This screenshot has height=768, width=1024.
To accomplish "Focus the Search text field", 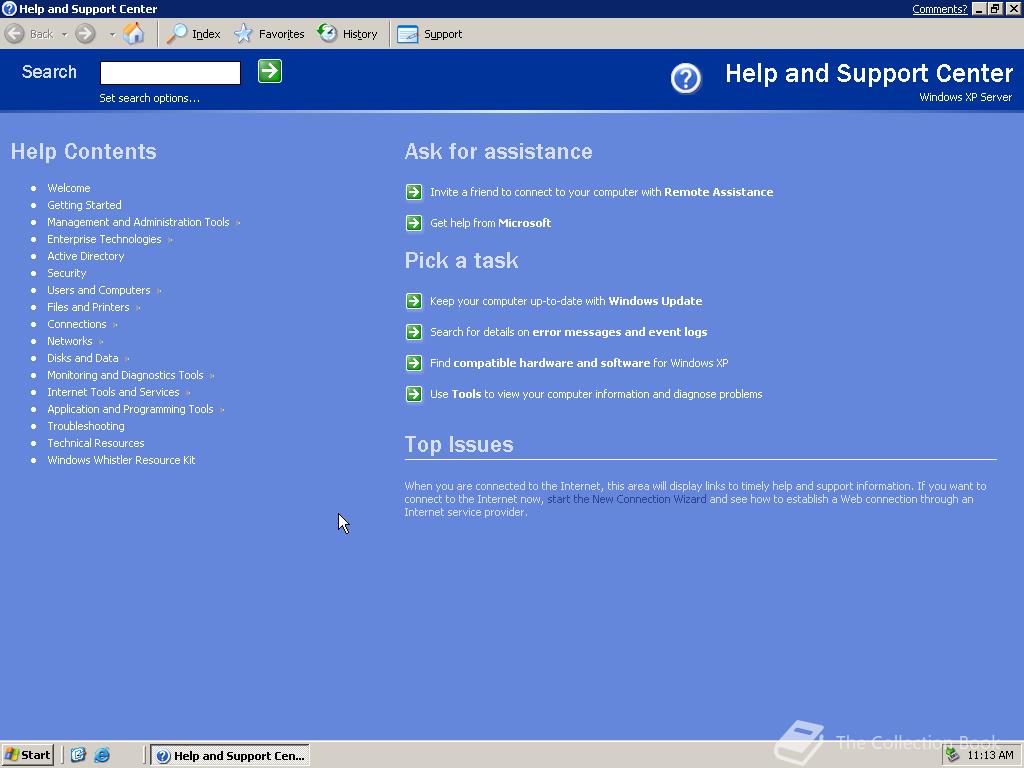I will click(x=170, y=72).
